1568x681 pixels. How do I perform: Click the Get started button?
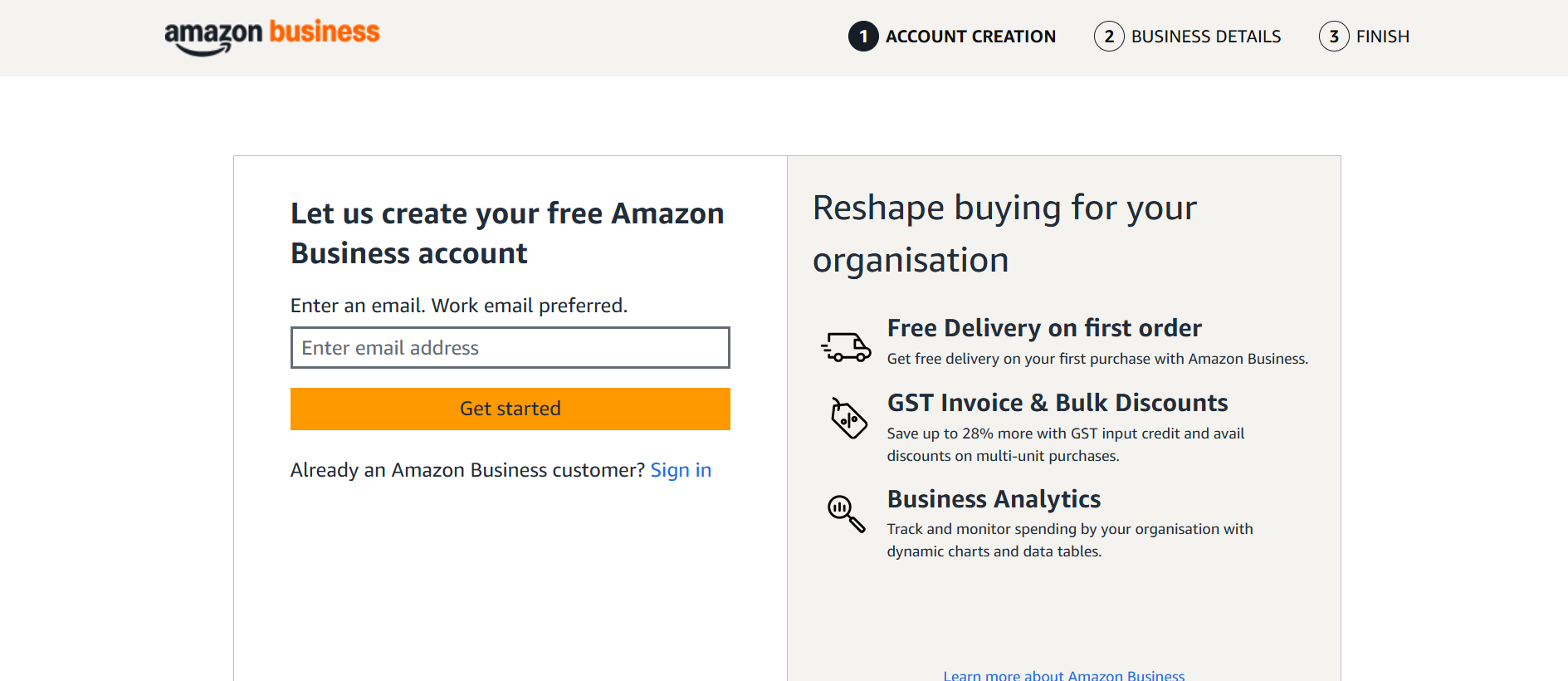509,409
